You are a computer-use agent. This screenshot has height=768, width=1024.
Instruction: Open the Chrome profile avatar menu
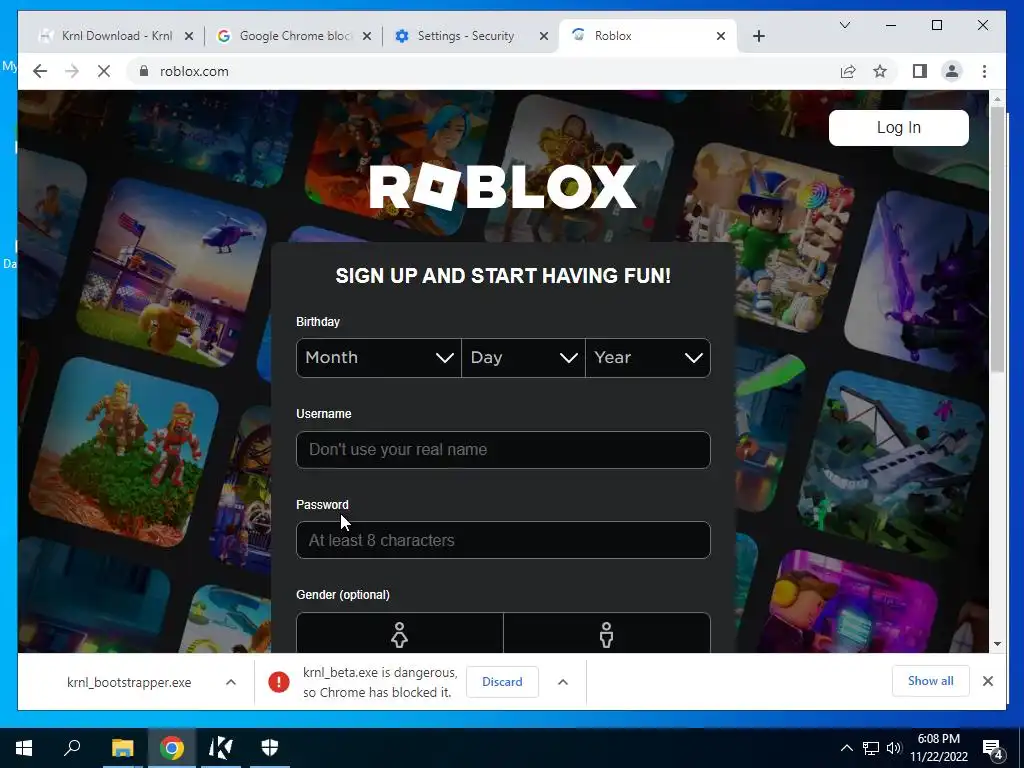point(952,71)
